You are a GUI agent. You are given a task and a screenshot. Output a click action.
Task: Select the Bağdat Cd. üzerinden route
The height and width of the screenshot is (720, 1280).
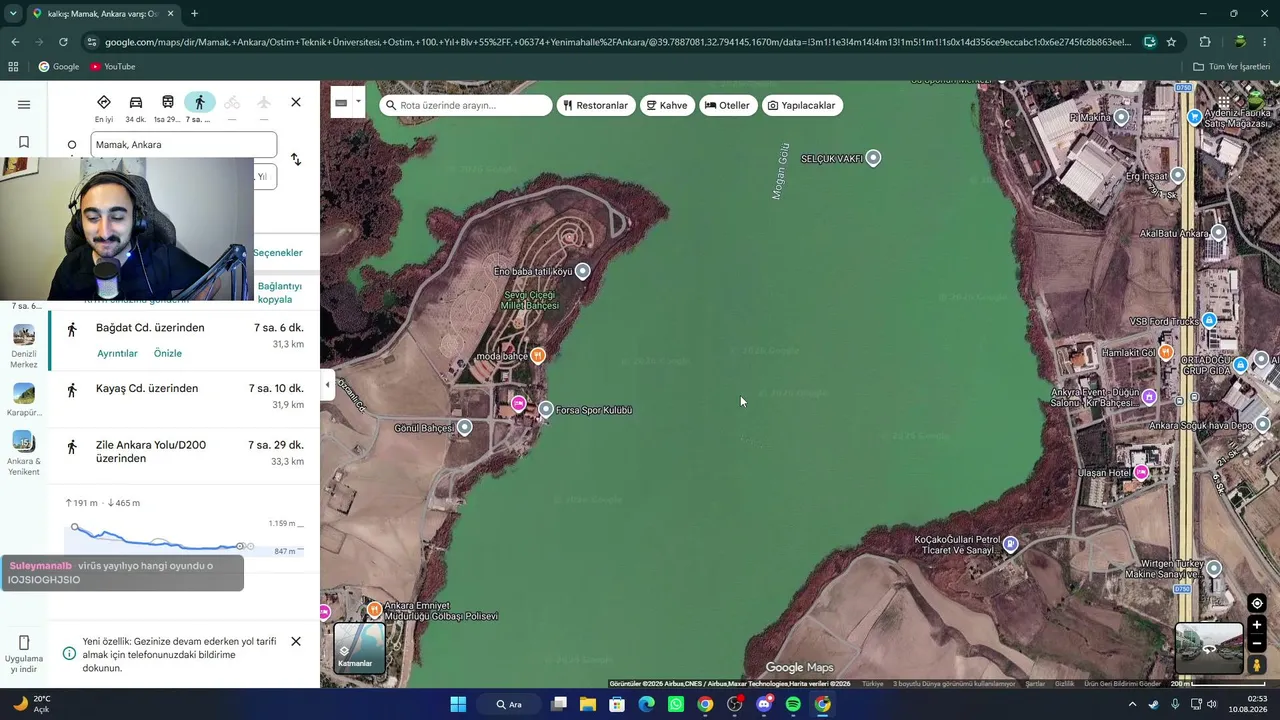[184, 340]
